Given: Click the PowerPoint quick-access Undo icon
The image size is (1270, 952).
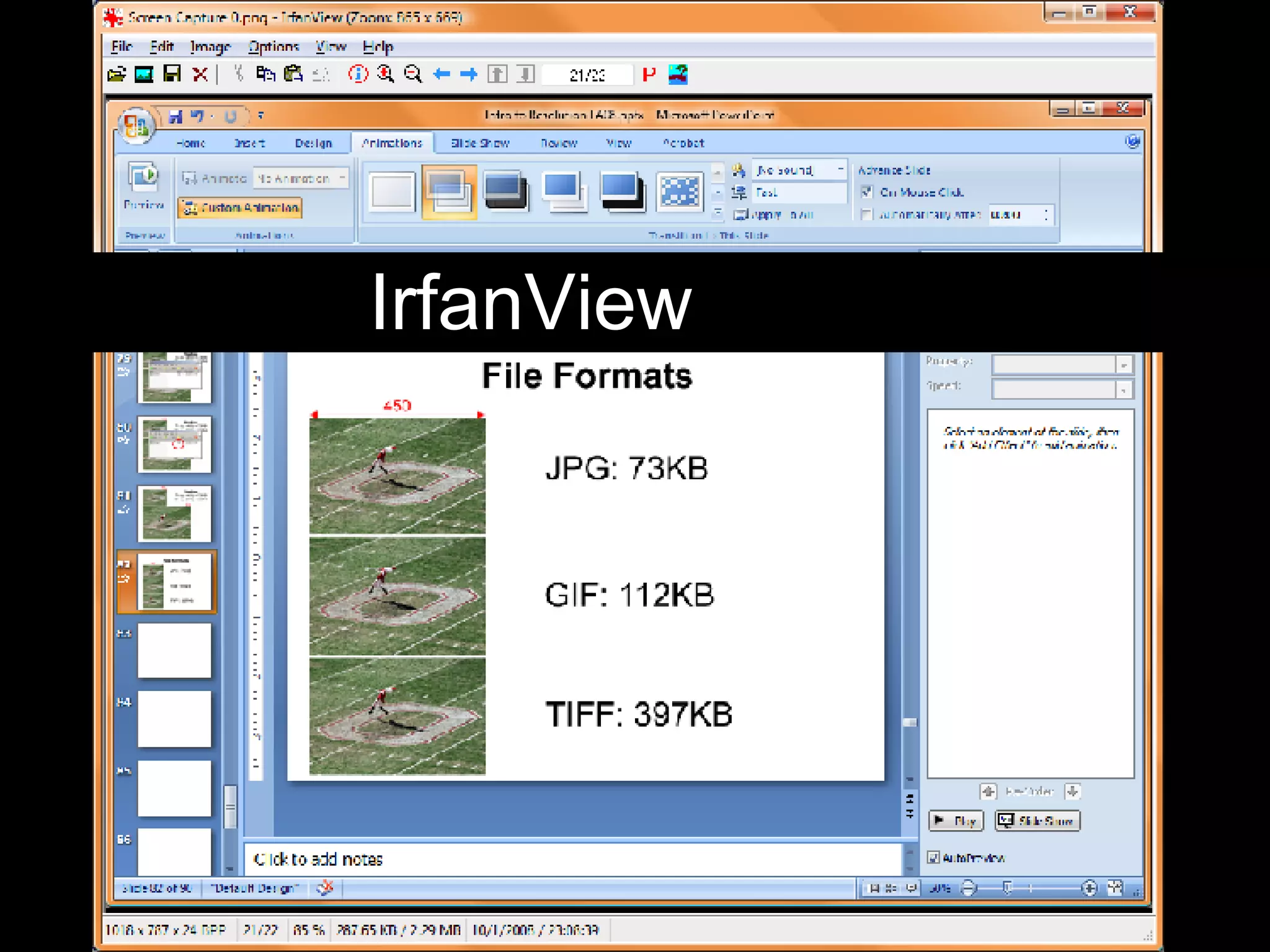Looking at the screenshot, I should point(198,116).
